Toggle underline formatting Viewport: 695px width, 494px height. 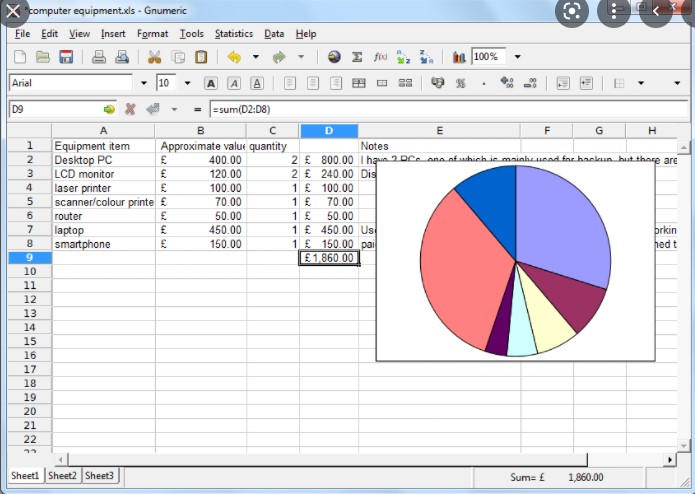pos(257,83)
